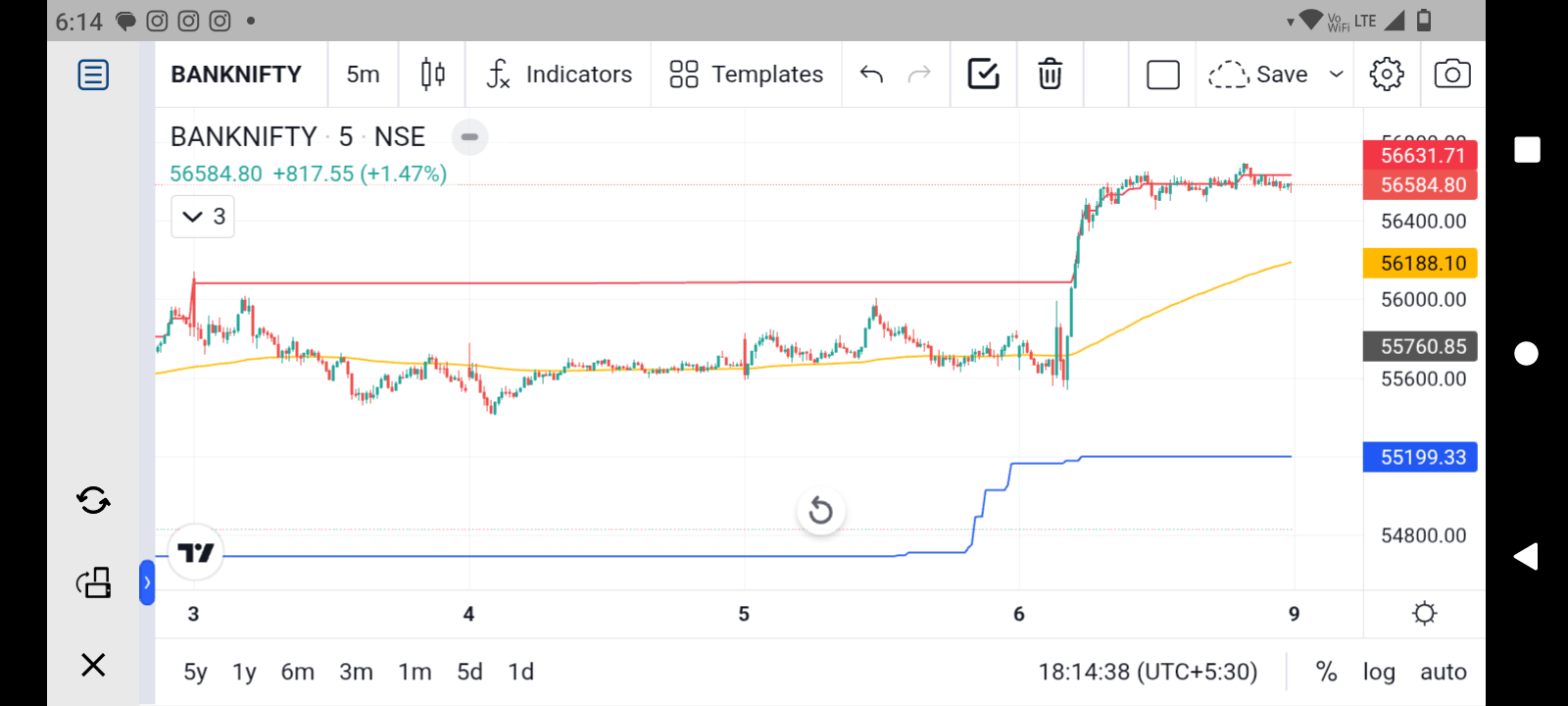Undo the last chart action
The image size is (1568, 706).
[x=871, y=75]
